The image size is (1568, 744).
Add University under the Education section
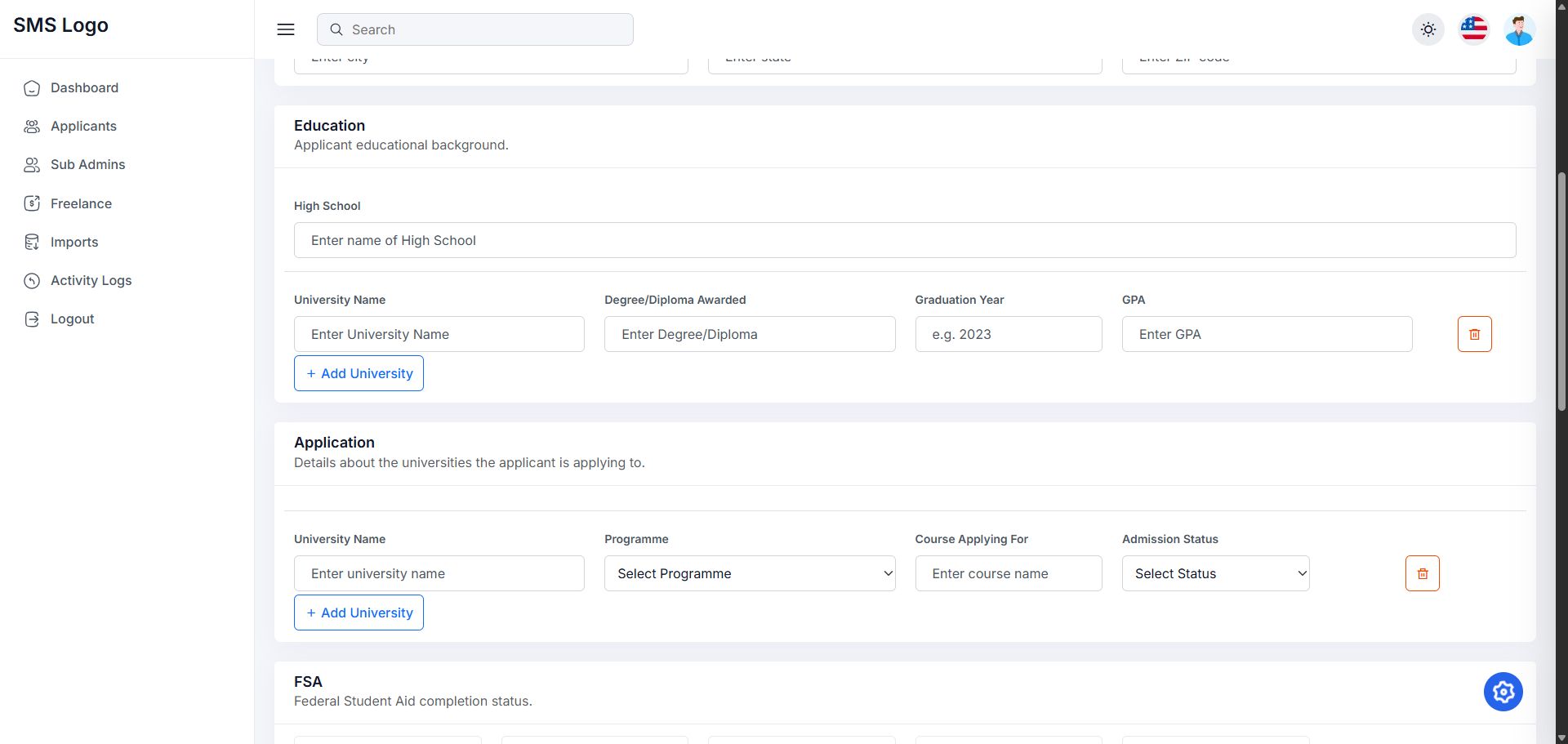click(x=359, y=373)
